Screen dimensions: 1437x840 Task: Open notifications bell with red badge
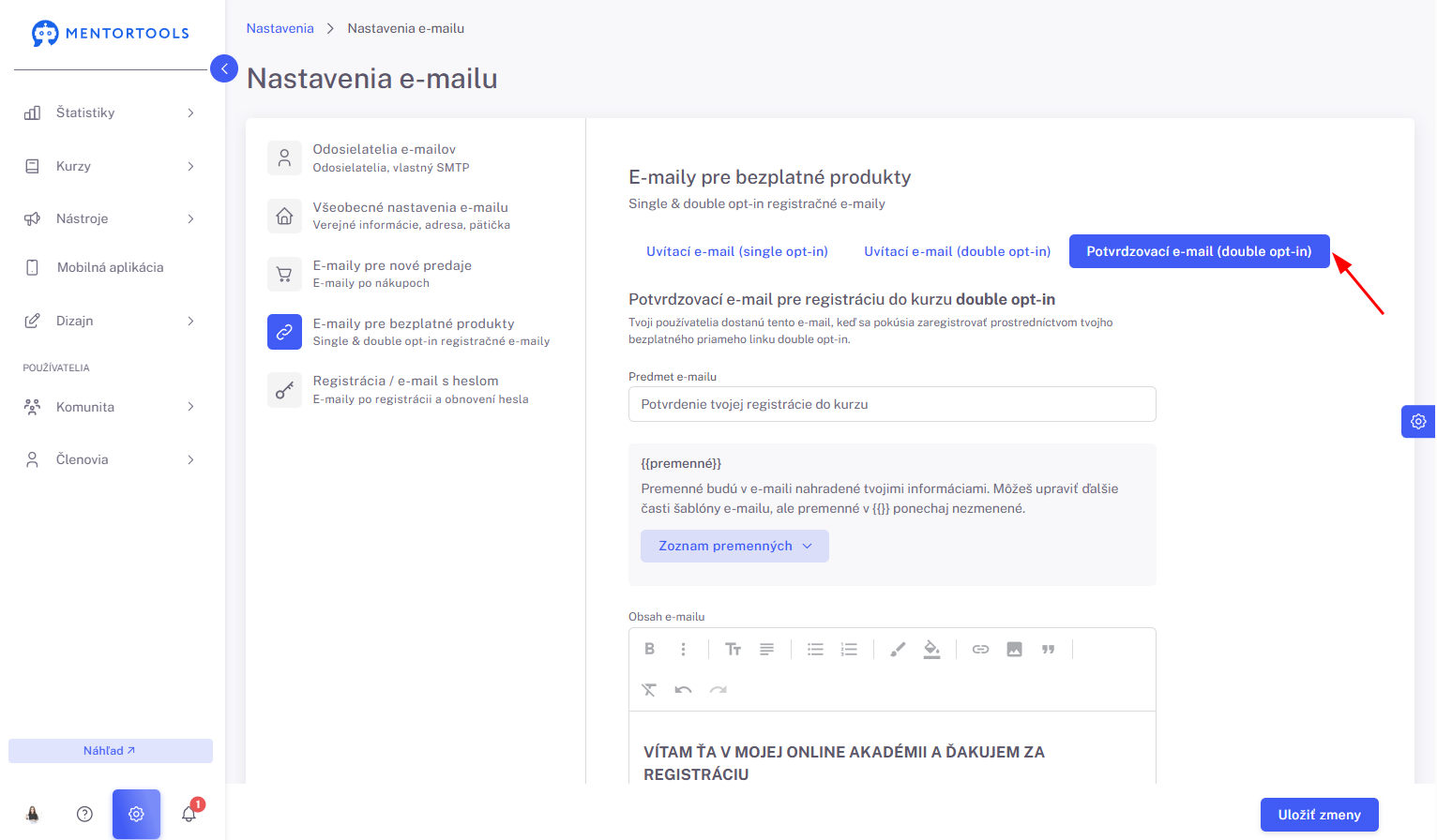190,812
